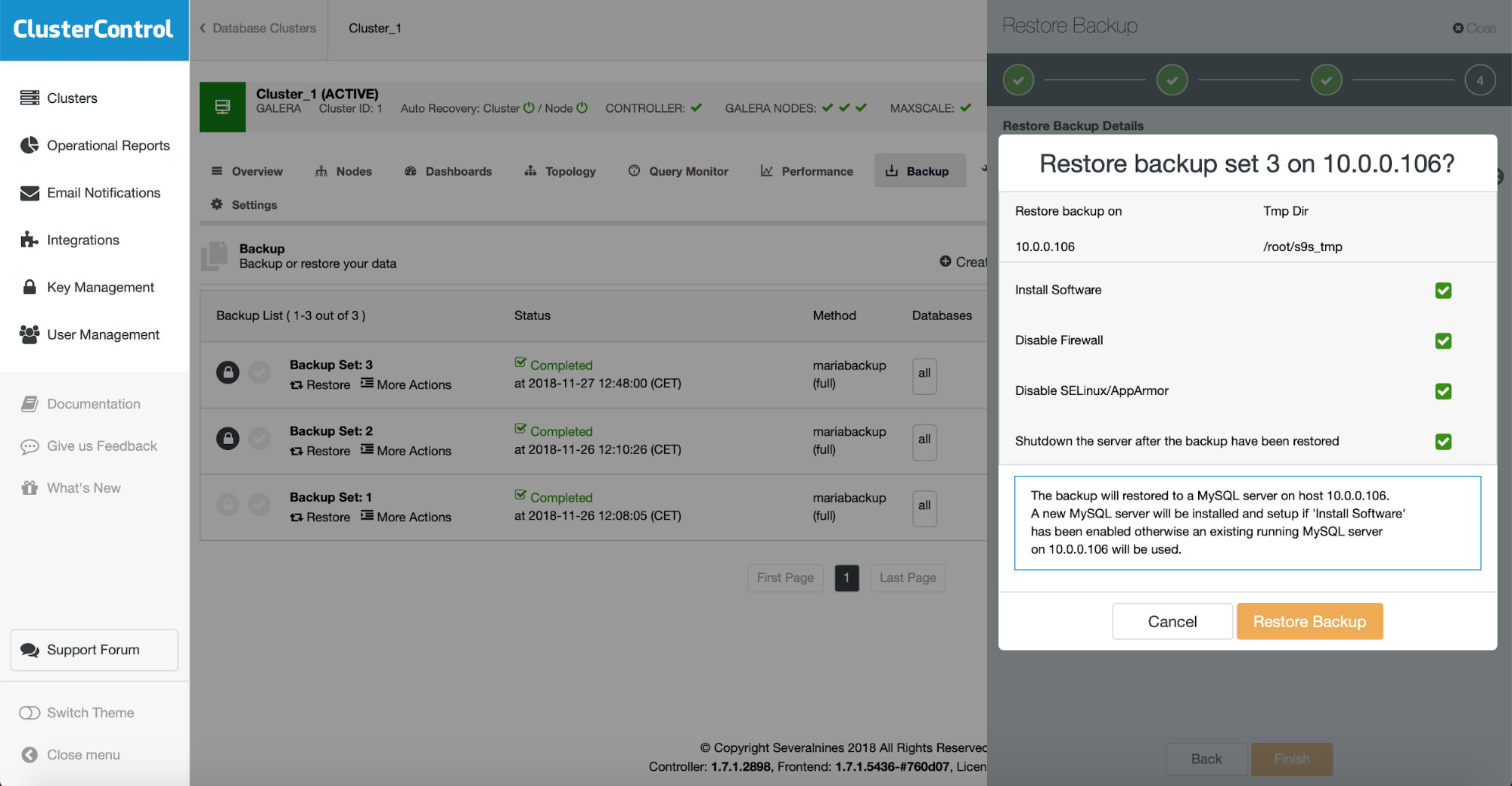Click the Backup documents icon in the header
The image size is (1512, 786).
[x=214, y=256]
